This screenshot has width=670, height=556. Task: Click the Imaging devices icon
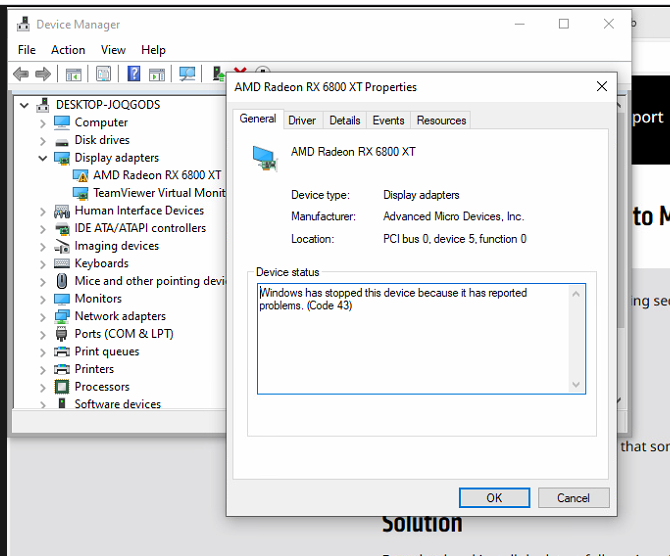62,246
